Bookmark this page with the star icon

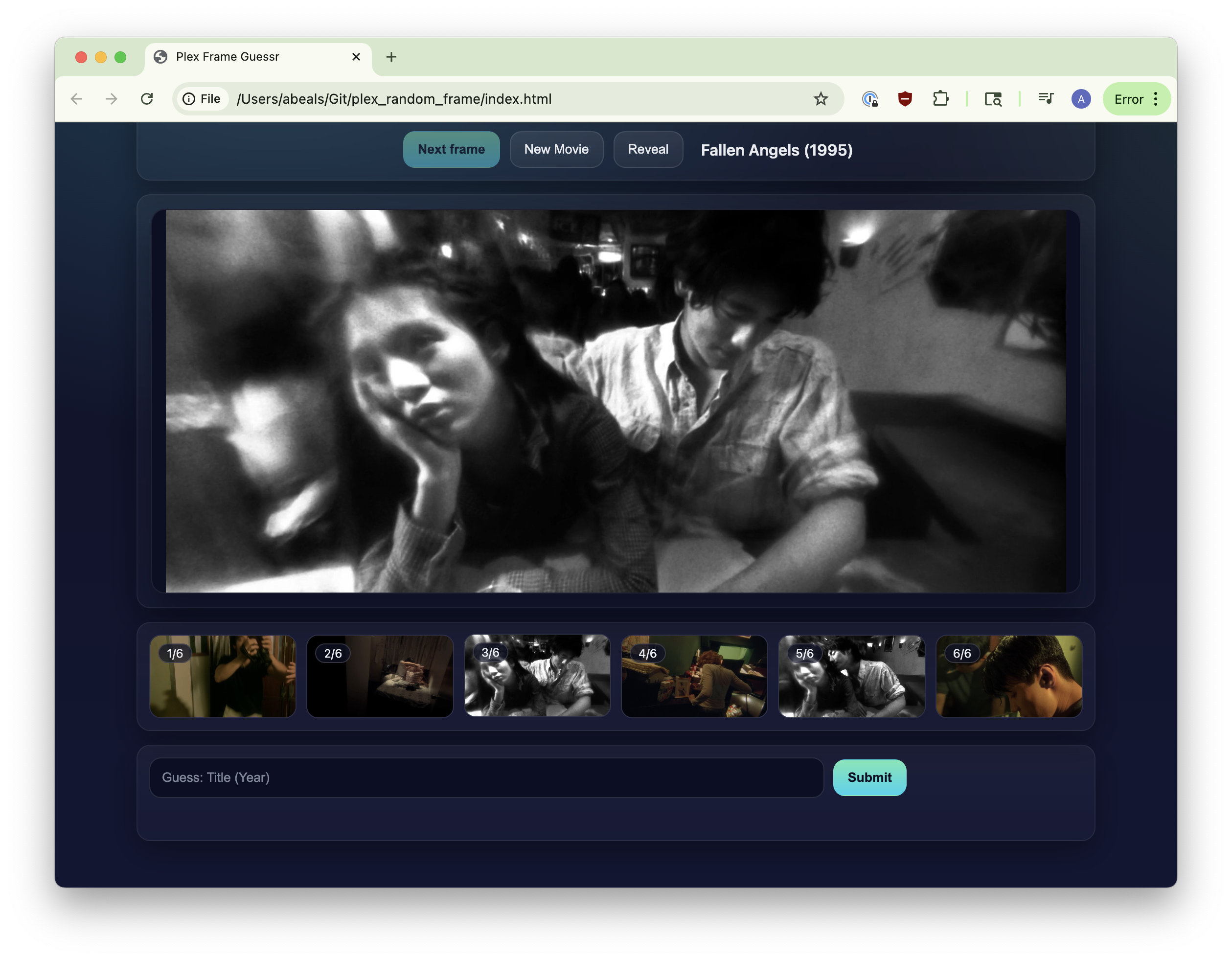[x=821, y=99]
